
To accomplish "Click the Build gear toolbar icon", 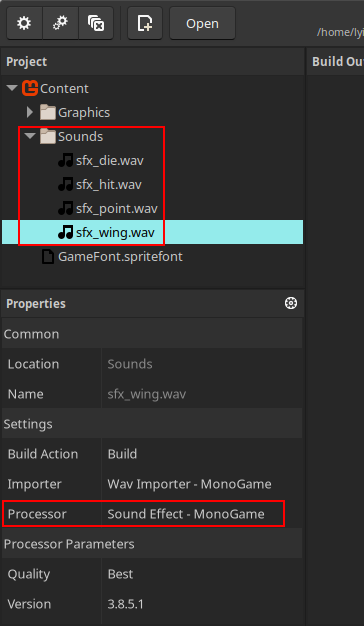I will (24, 24).
